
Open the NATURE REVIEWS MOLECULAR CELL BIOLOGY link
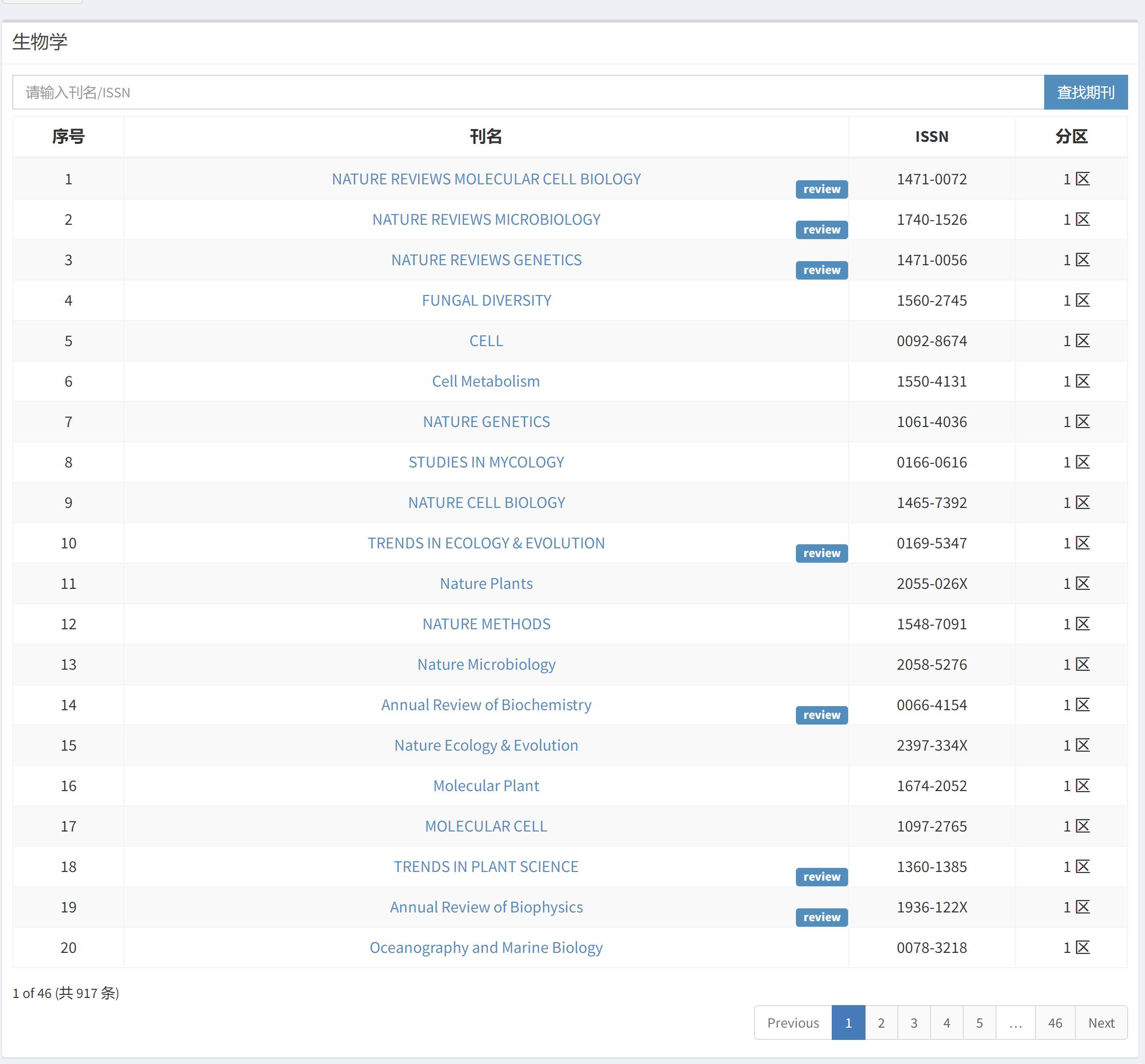coord(486,179)
